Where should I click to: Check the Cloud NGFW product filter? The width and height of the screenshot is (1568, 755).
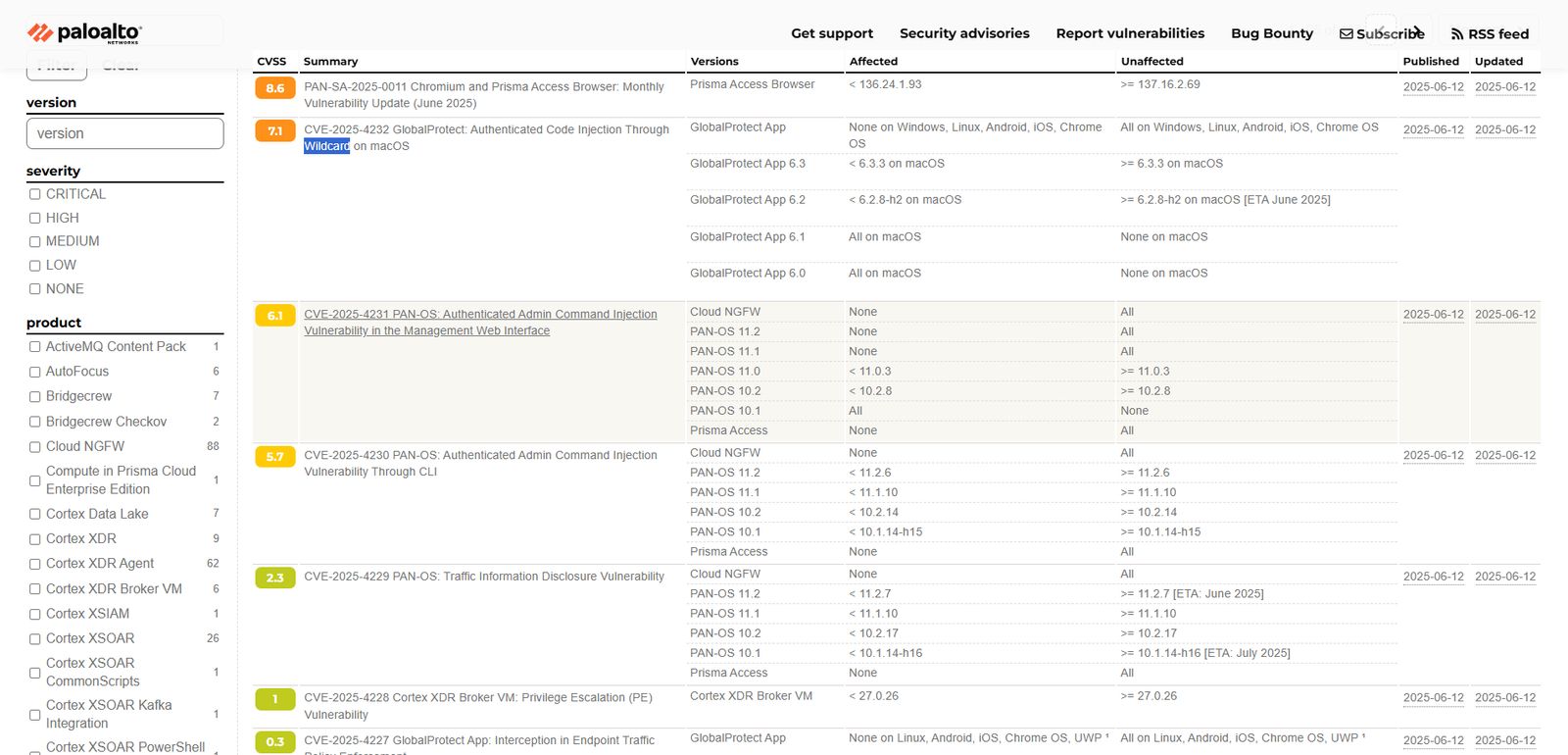click(35, 446)
